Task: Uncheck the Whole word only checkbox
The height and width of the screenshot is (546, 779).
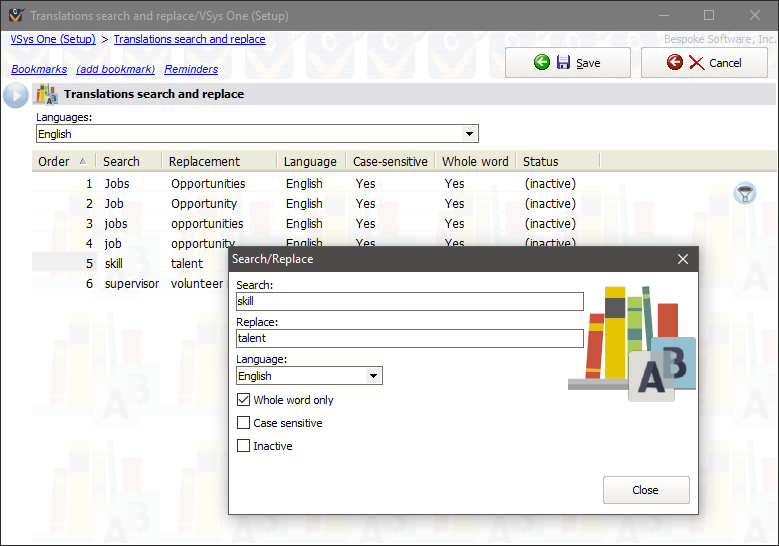Action: point(243,400)
